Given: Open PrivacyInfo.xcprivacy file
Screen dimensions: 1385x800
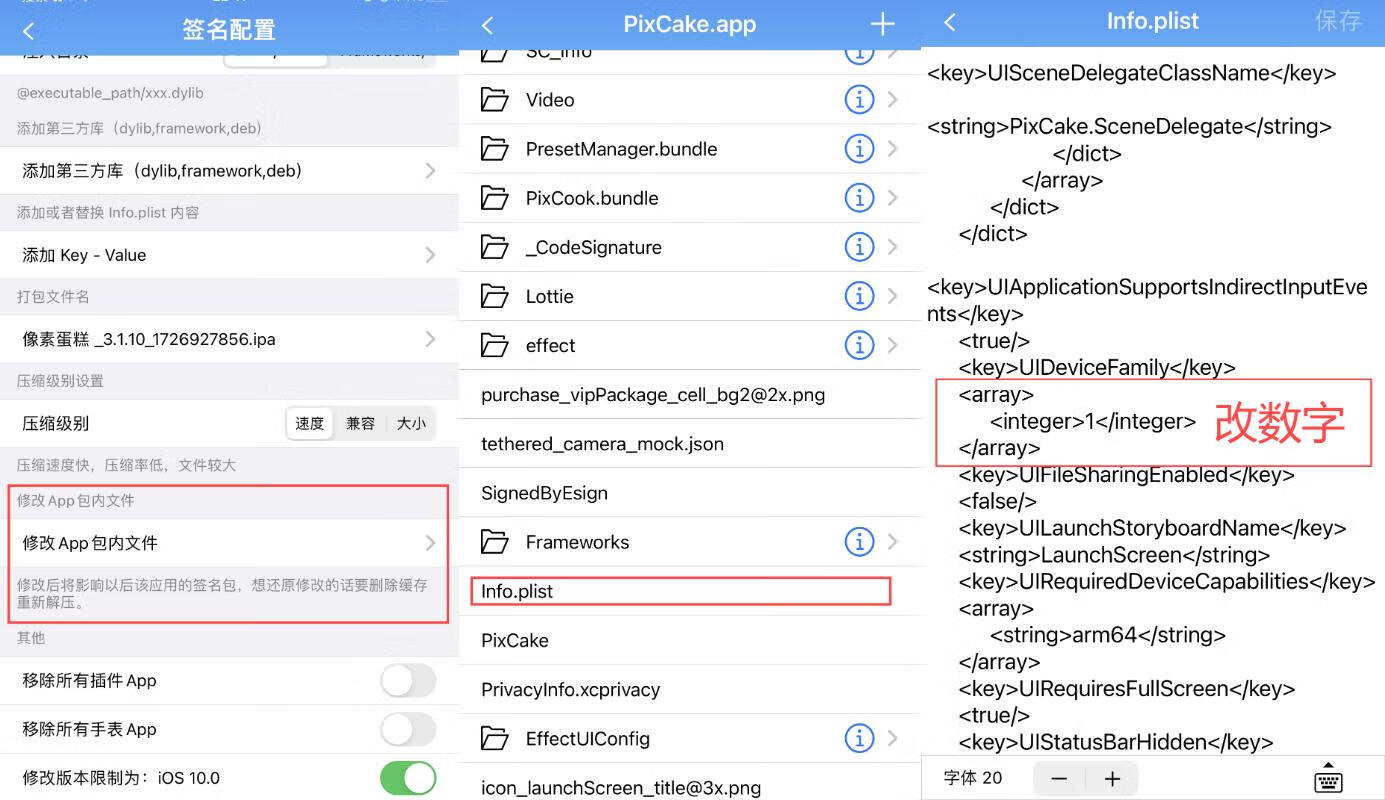Looking at the screenshot, I should tap(689, 689).
